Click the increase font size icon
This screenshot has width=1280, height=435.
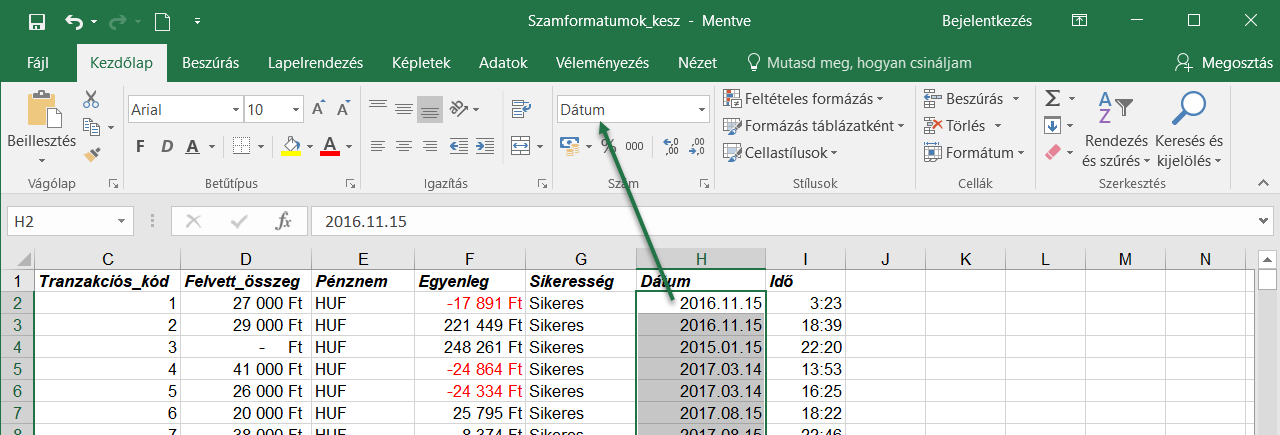pos(318,109)
